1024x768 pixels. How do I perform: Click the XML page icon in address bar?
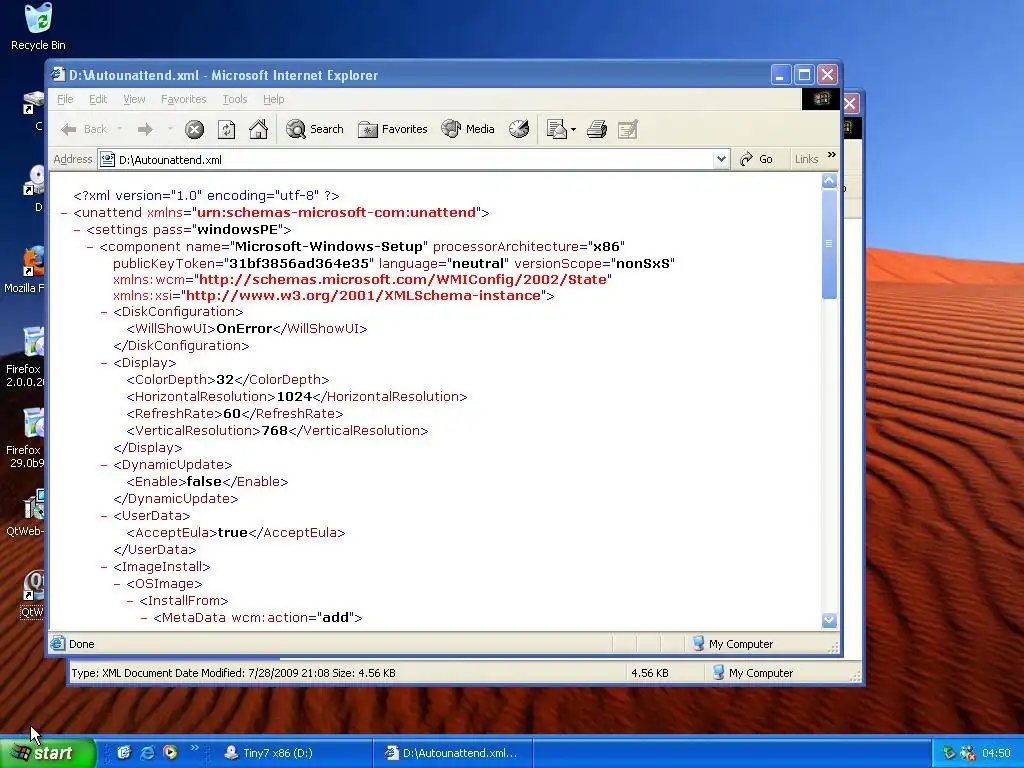point(107,159)
